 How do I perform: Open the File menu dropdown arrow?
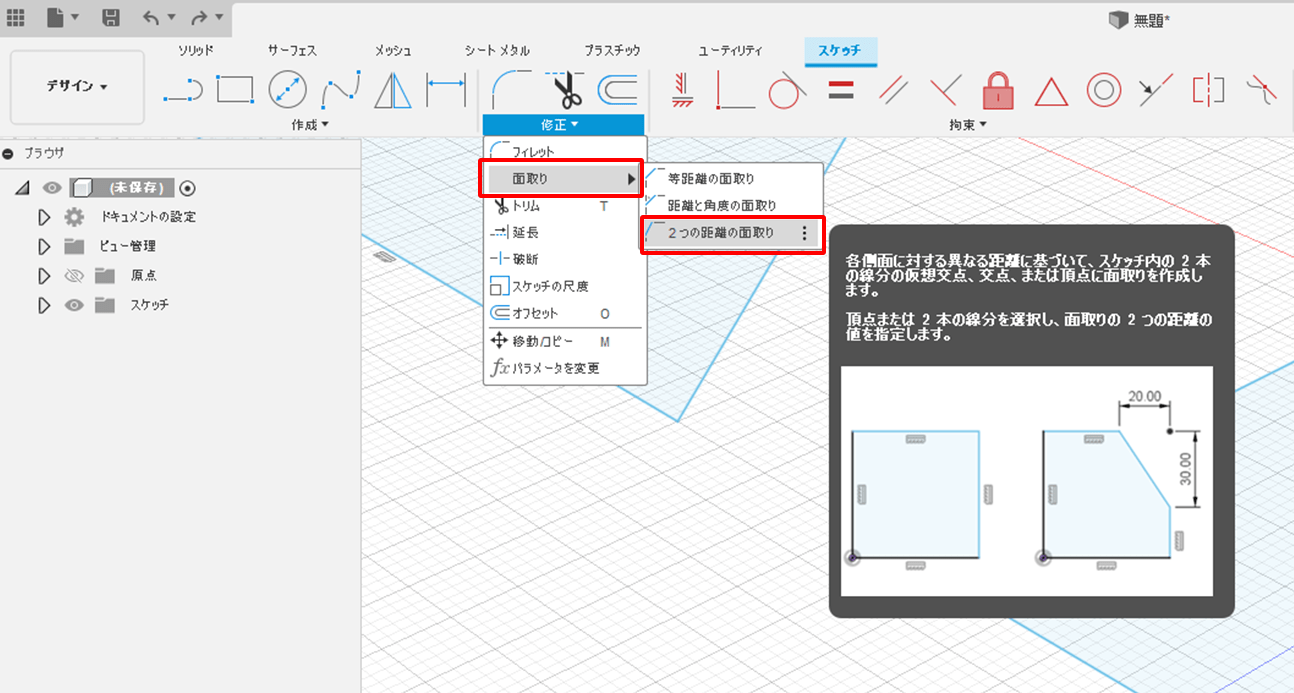tap(76, 17)
